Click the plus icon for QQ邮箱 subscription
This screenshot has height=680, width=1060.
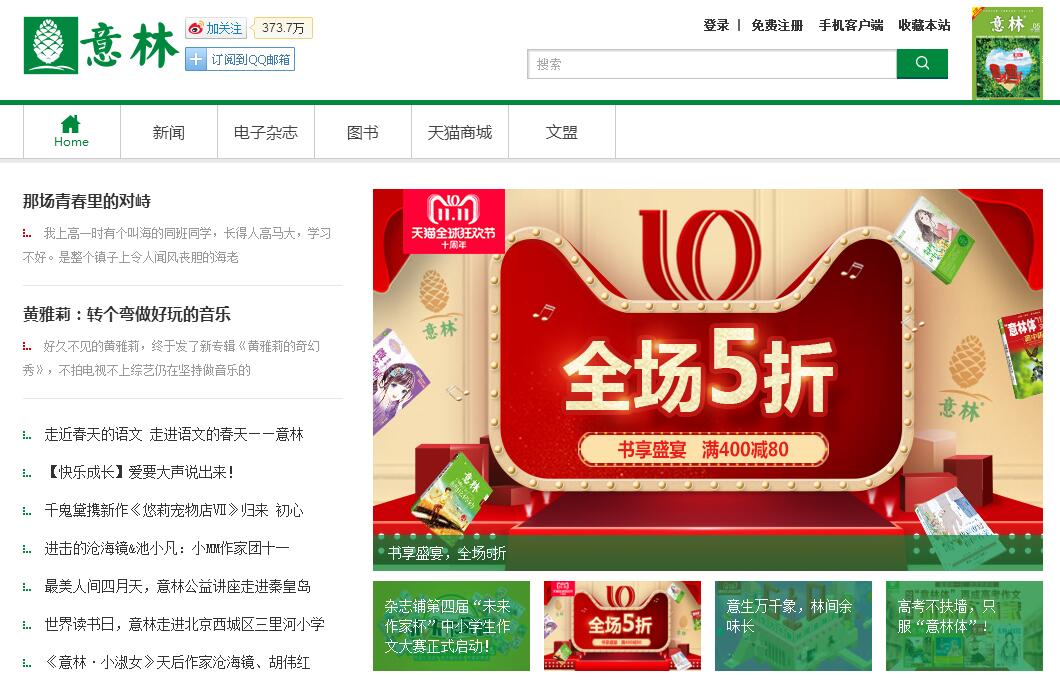[x=195, y=59]
